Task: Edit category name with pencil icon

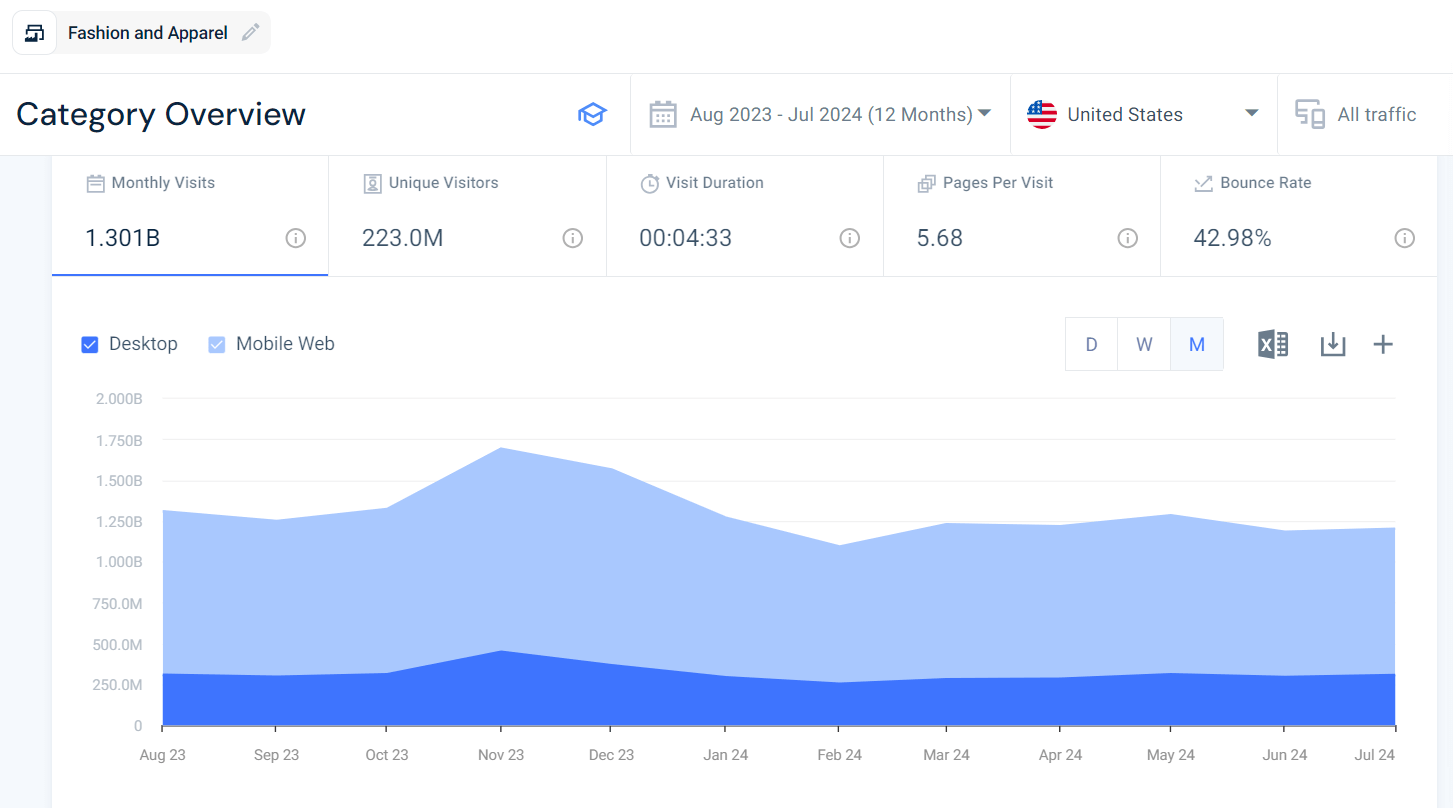Action: tap(250, 33)
